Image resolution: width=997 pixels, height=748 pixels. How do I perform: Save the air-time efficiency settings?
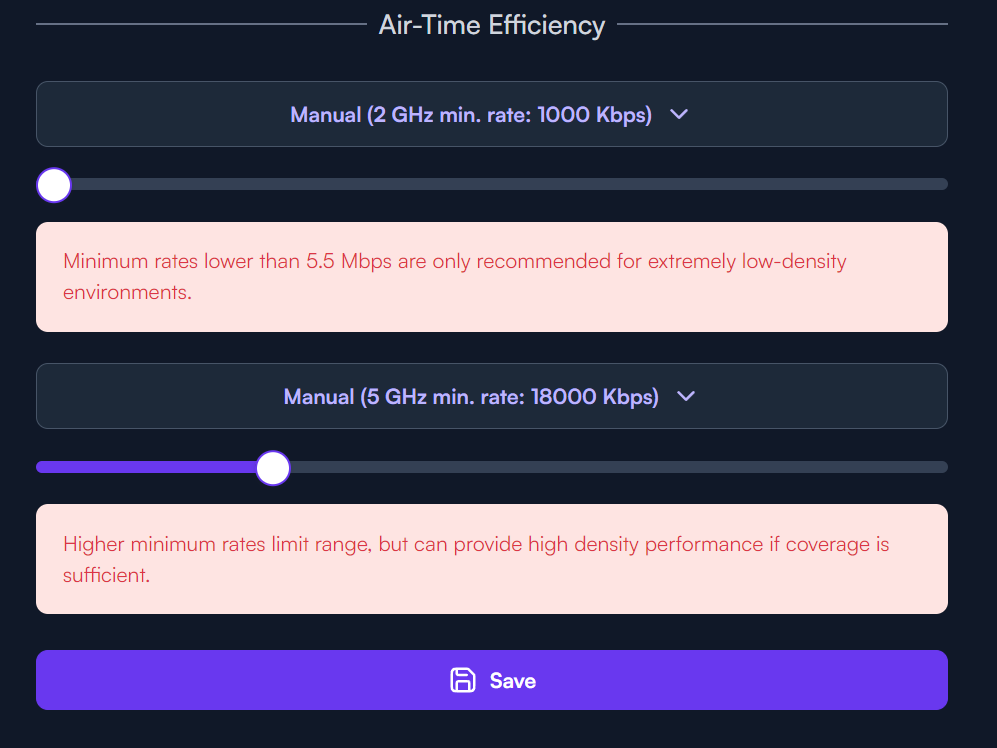pos(492,680)
